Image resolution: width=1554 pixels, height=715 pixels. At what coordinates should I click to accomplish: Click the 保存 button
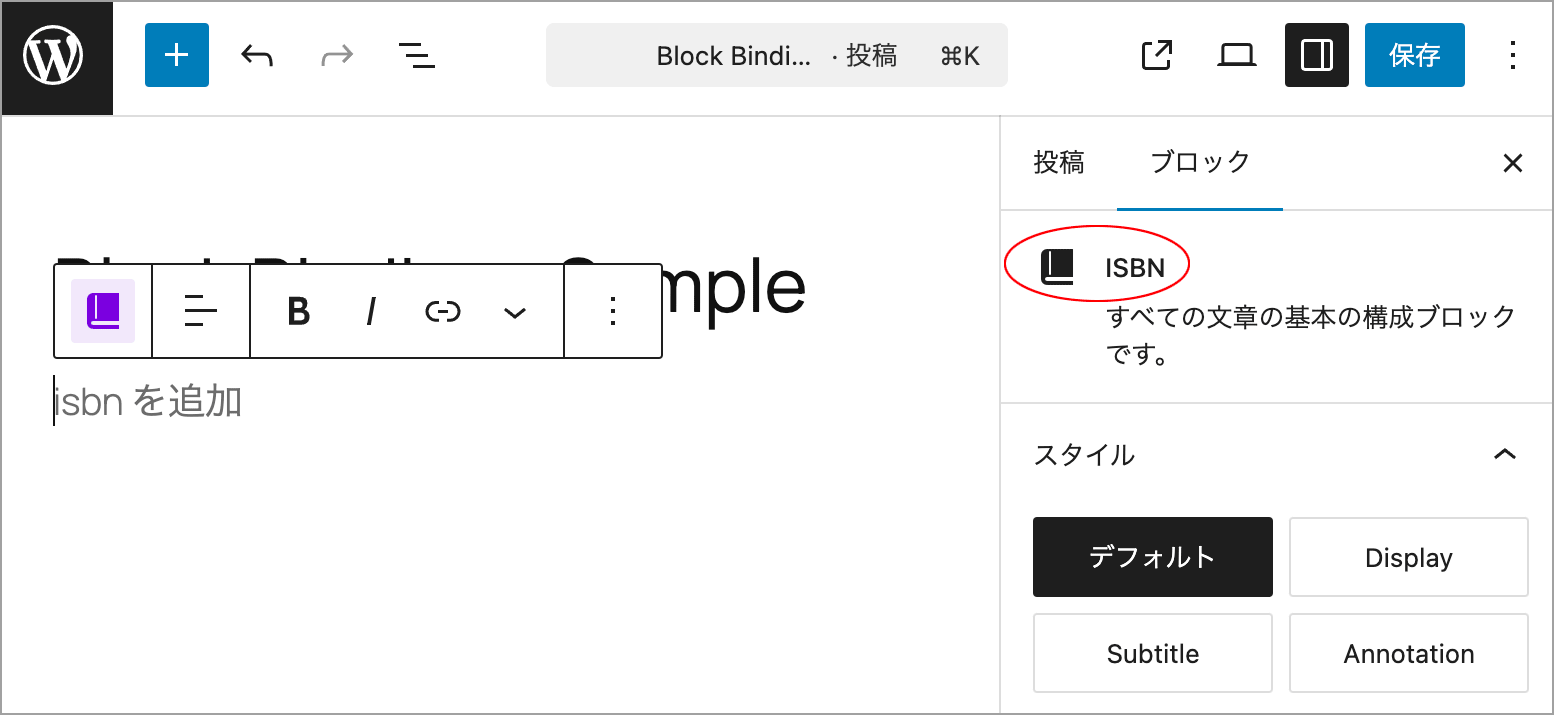pyautogui.click(x=1415, y=55)
